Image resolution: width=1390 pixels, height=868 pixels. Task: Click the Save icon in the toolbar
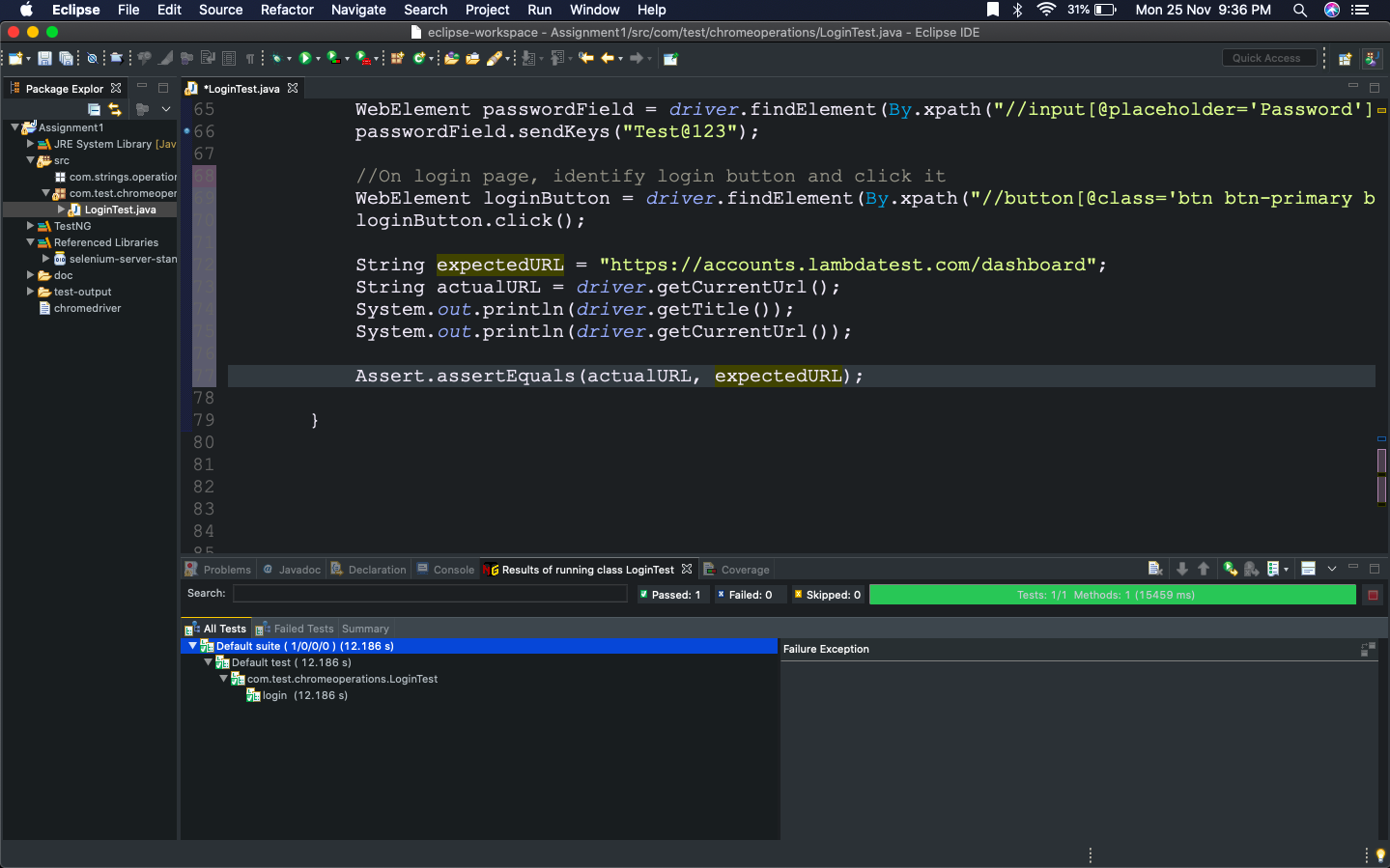click(x=44, y=59)
